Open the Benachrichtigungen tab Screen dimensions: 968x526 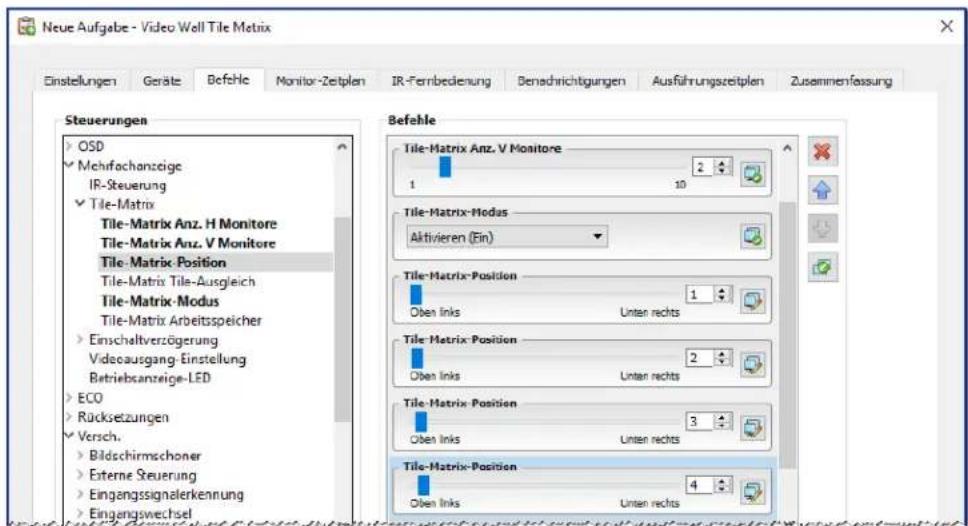pos(571,81)
